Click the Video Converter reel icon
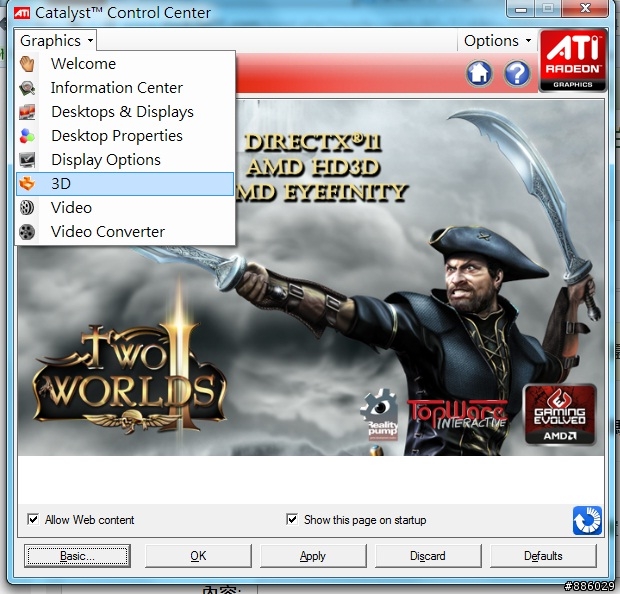This screenshot has width=620, height=594. tap(27, 232)
